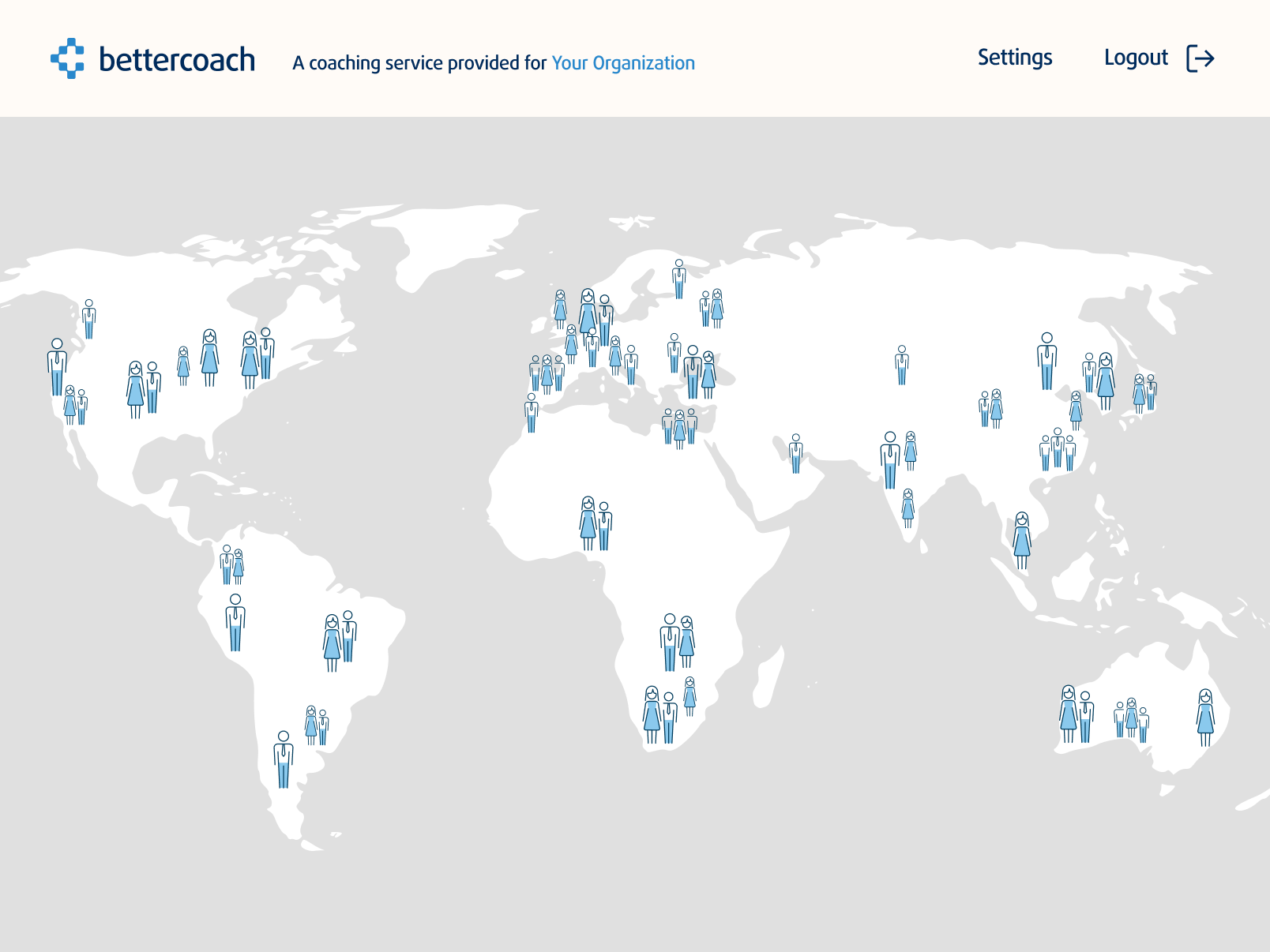This screenshot has width=1270, height=952.
Task: Click the lone man figure in Morocco
Action: [x=531, y=413]
